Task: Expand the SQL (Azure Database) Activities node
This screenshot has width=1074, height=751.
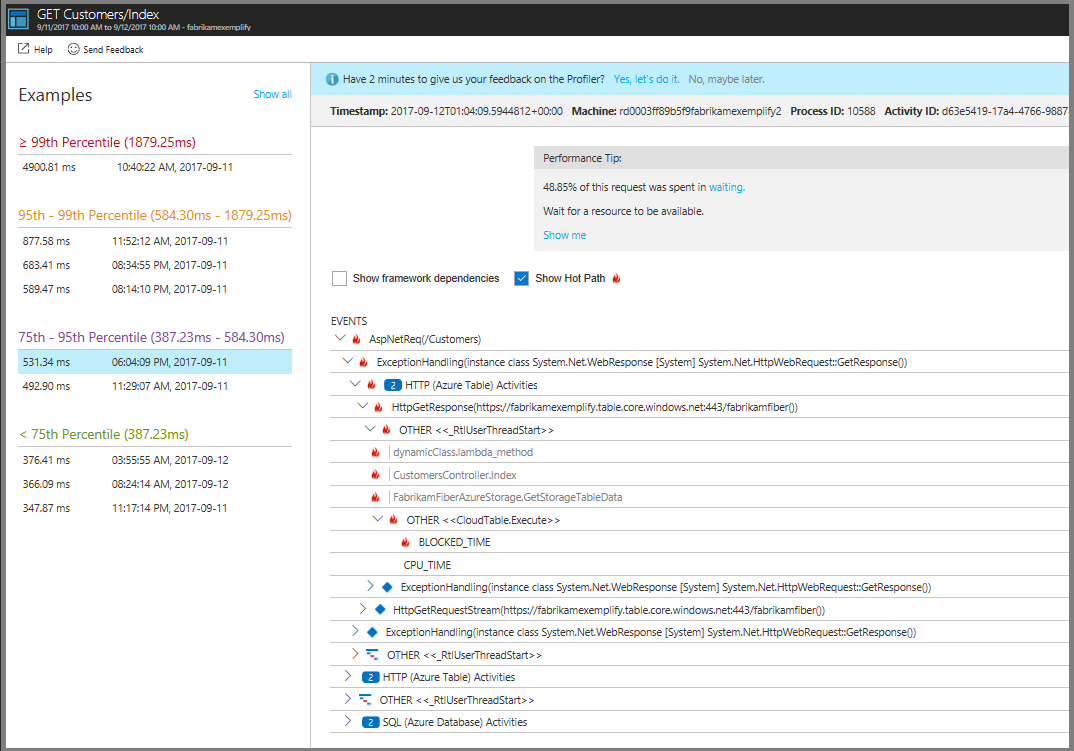Action: [348, 722]
